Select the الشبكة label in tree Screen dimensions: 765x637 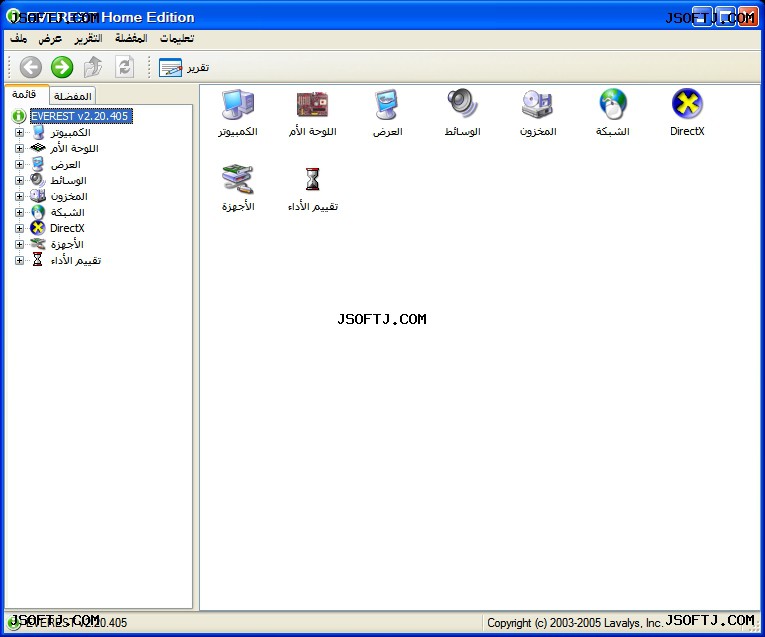tap(67, 213)
